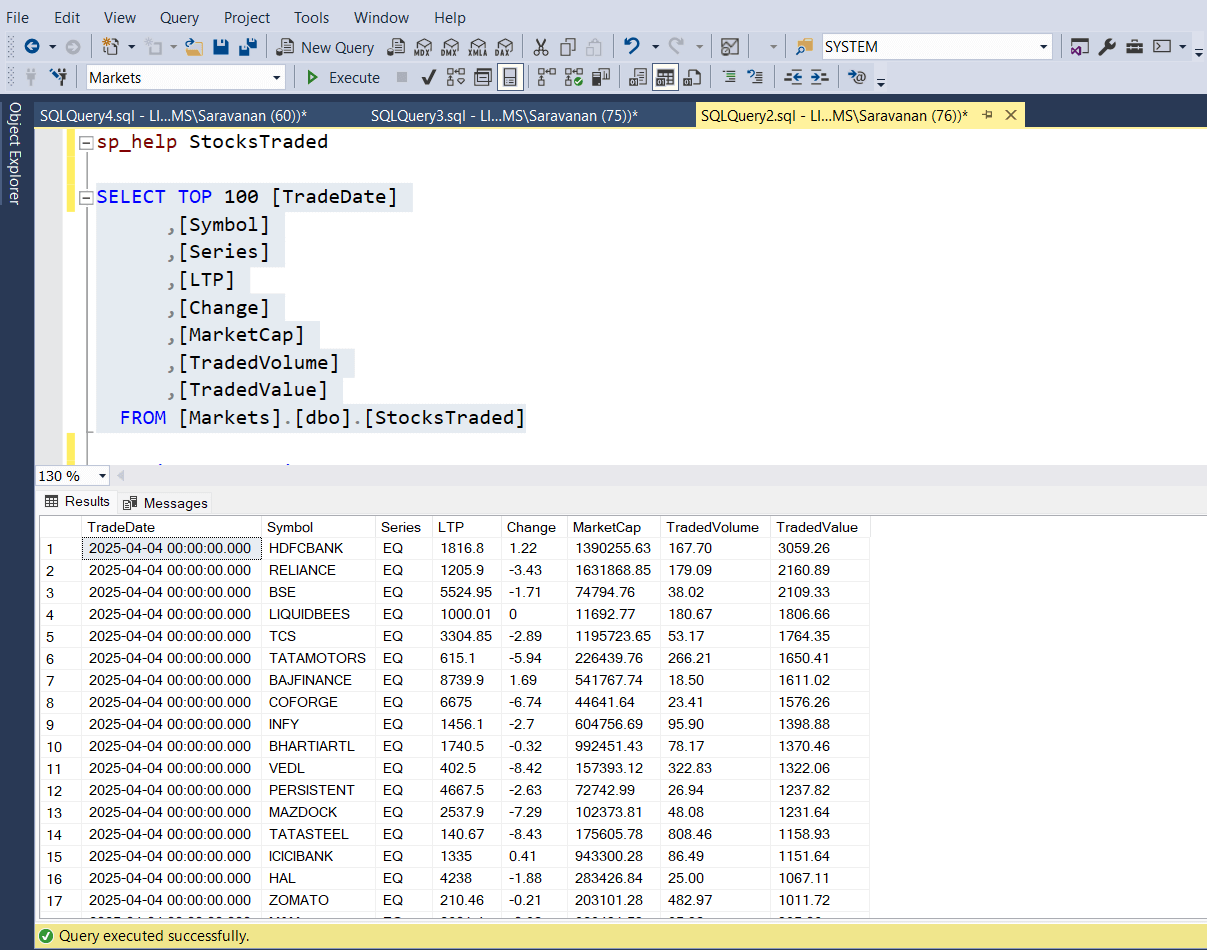This screenshot has height=950, width=1207.
Task: Open the SYSTEM search combo box
Action: tap(1043, 47)
